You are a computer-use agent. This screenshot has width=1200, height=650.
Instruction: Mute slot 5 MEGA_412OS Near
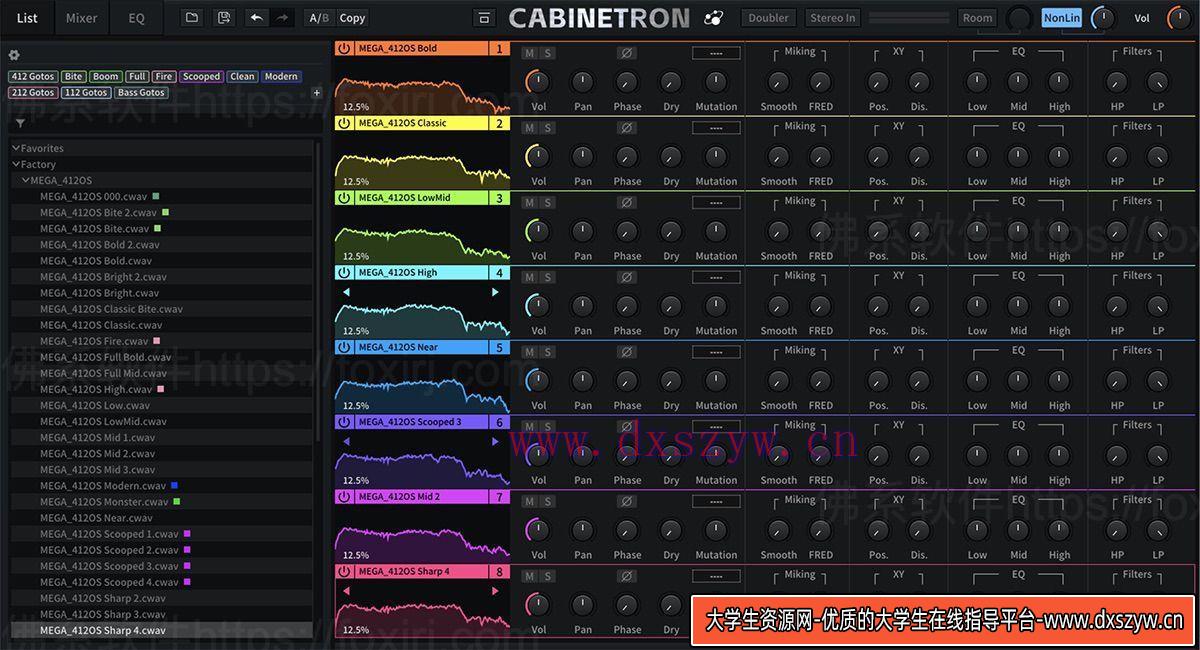[530, 352]
